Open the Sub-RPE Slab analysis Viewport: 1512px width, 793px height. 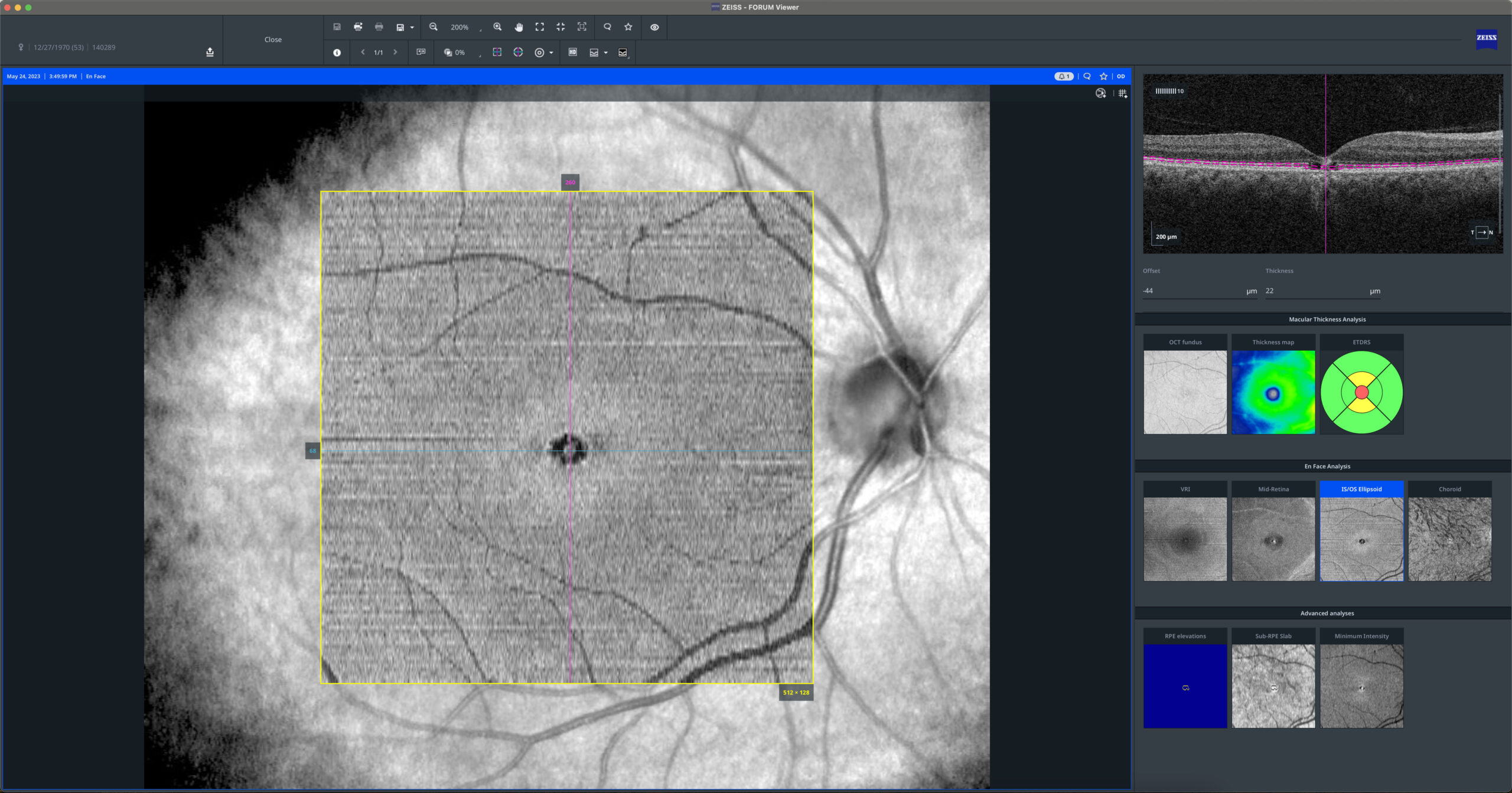click(x=1273, y=678)
